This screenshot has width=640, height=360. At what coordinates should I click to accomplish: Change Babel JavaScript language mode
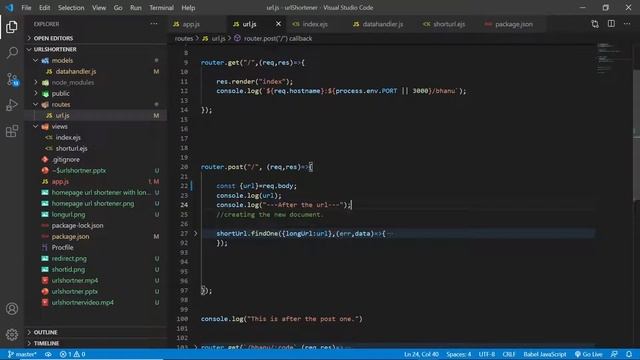[x=544, y=354]
